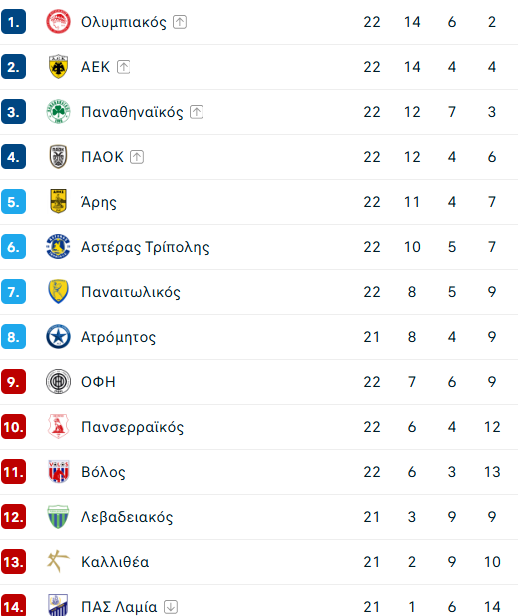Click the Βόλος red and blue crest
This screenshot has width=518, height=616.
58,471
